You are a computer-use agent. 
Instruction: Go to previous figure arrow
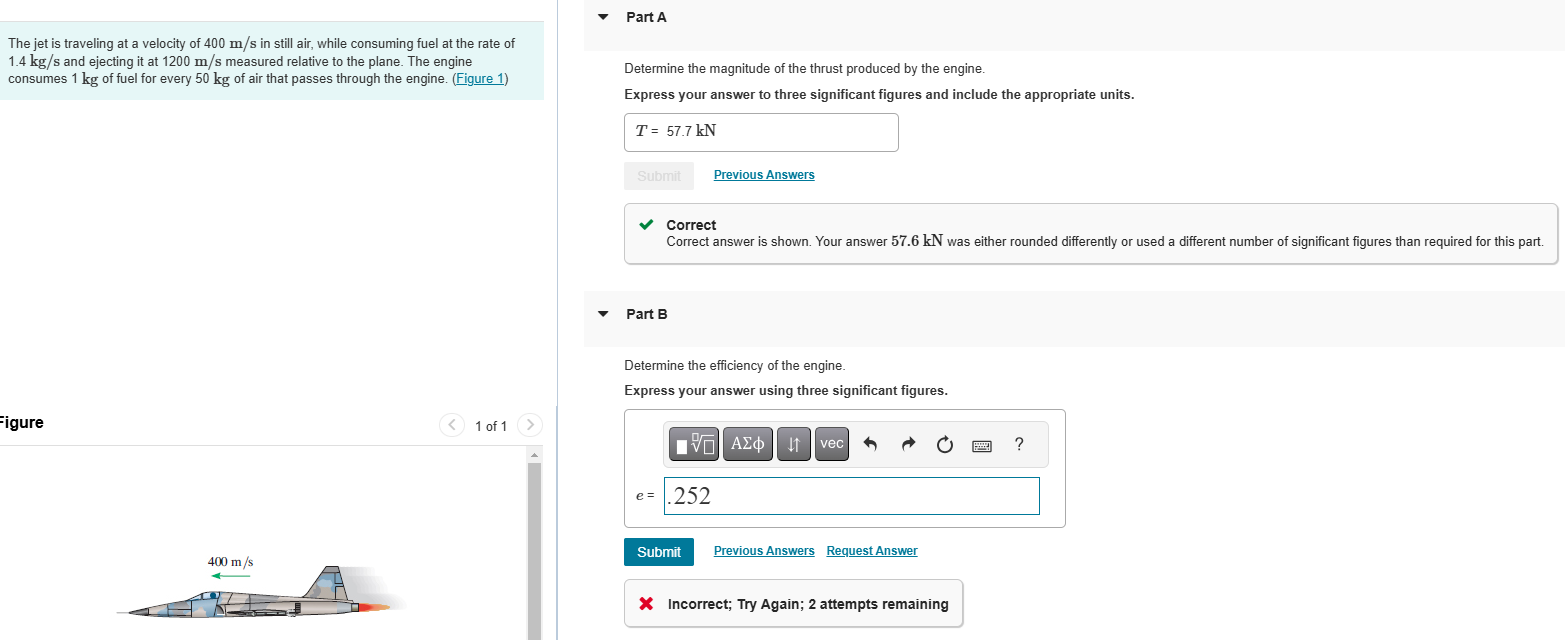[452, 426]
